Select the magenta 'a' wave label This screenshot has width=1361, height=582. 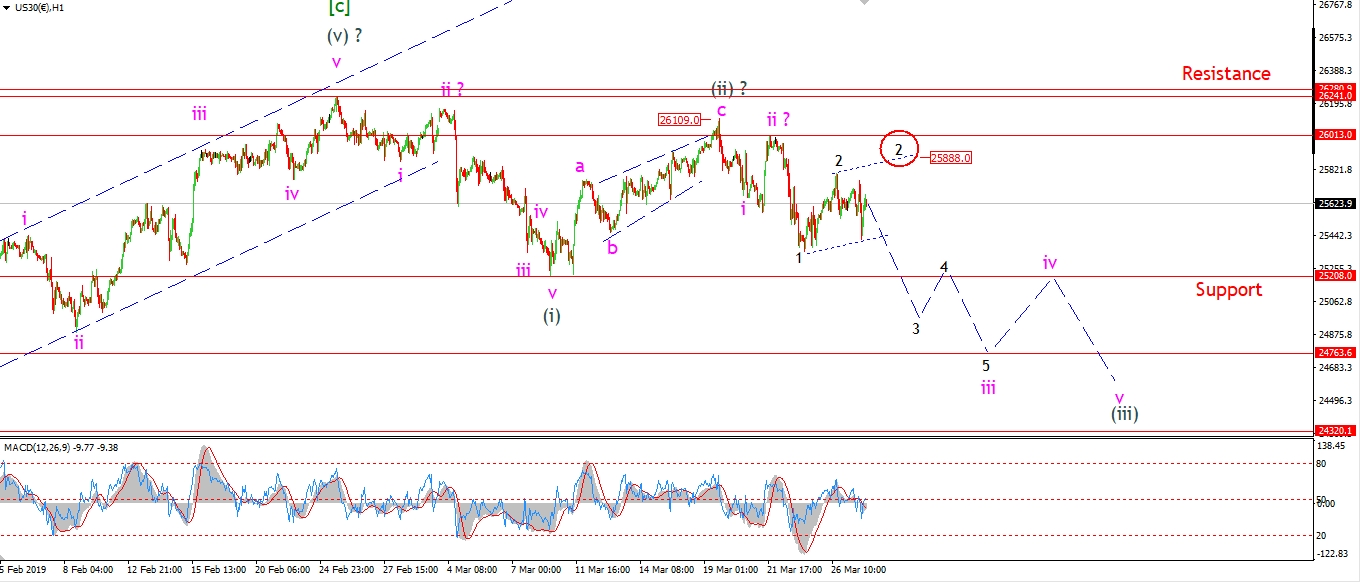pos(579,166)
